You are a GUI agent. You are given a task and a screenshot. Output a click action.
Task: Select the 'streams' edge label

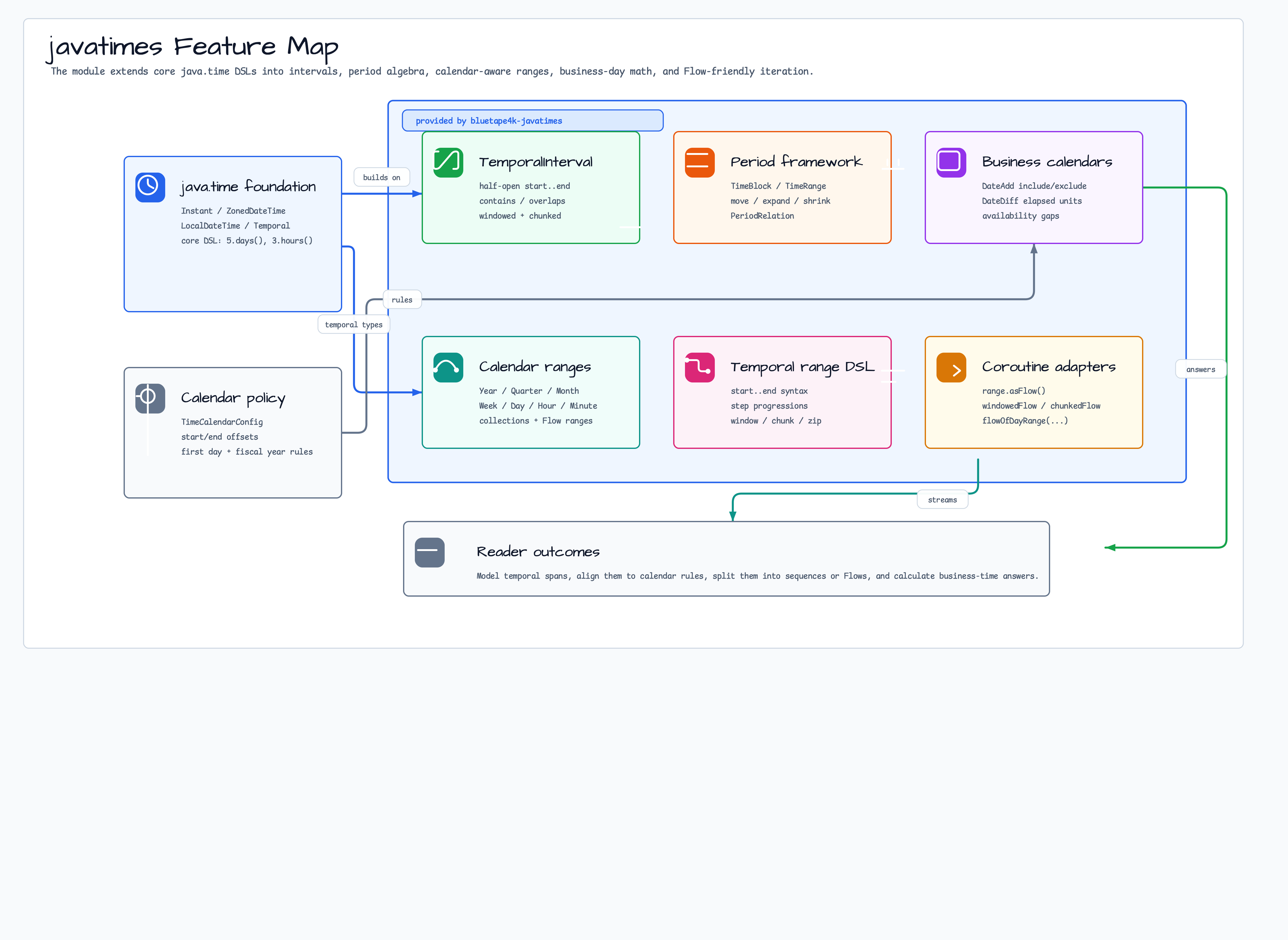942,499
